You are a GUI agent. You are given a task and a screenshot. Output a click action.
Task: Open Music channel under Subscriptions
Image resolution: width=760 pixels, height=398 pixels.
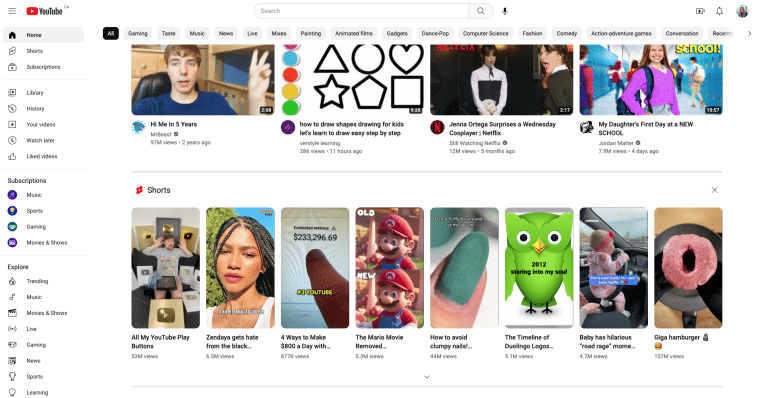pyautogui.click(x=43, y=195)
